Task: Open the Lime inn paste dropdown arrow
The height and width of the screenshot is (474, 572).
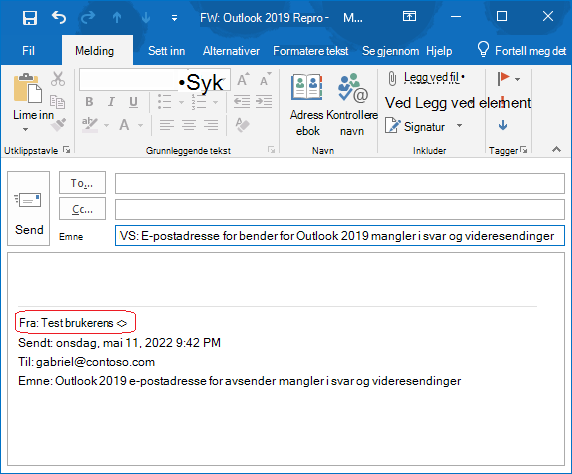Action: coord(25,130)
